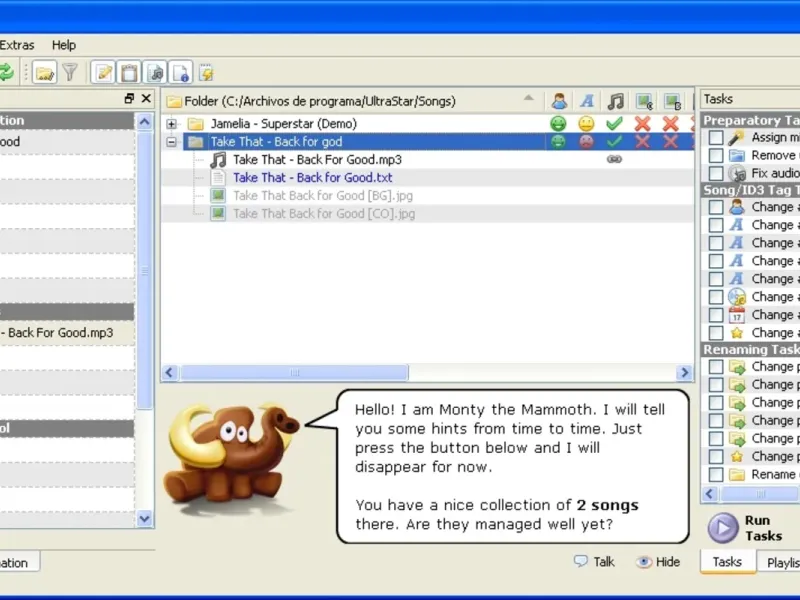
Task: Check the star Change checkbox under Song/ID3 Tag
Action: 716,333
